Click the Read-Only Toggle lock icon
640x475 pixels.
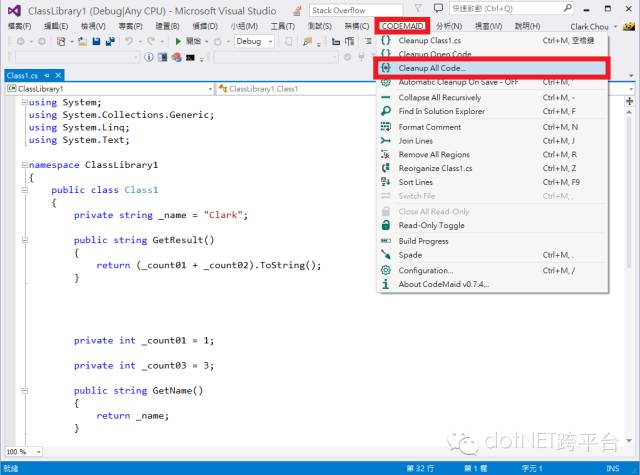pos(386,225)
